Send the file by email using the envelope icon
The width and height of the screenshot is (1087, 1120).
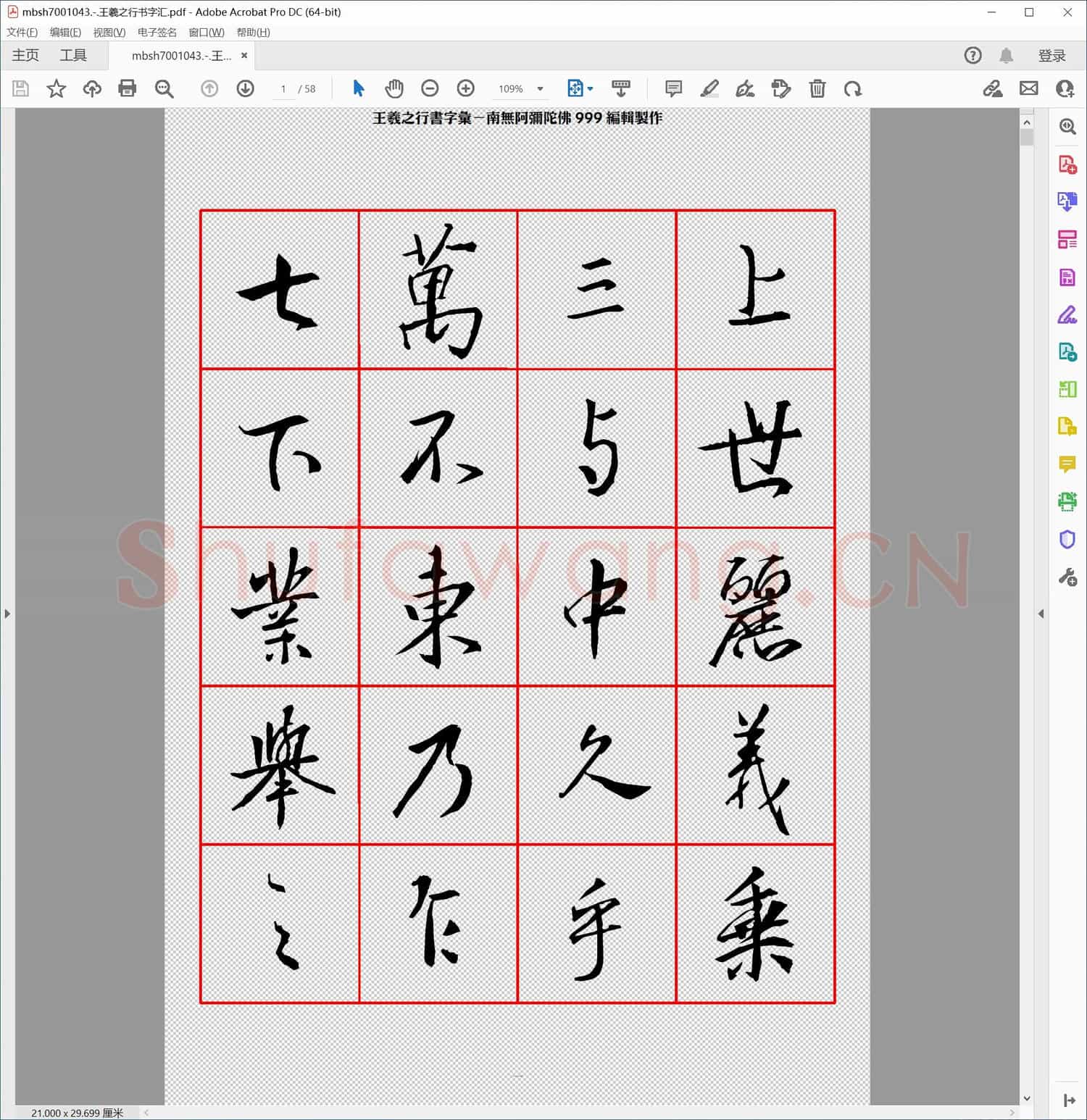click(x=1029, y=88)
